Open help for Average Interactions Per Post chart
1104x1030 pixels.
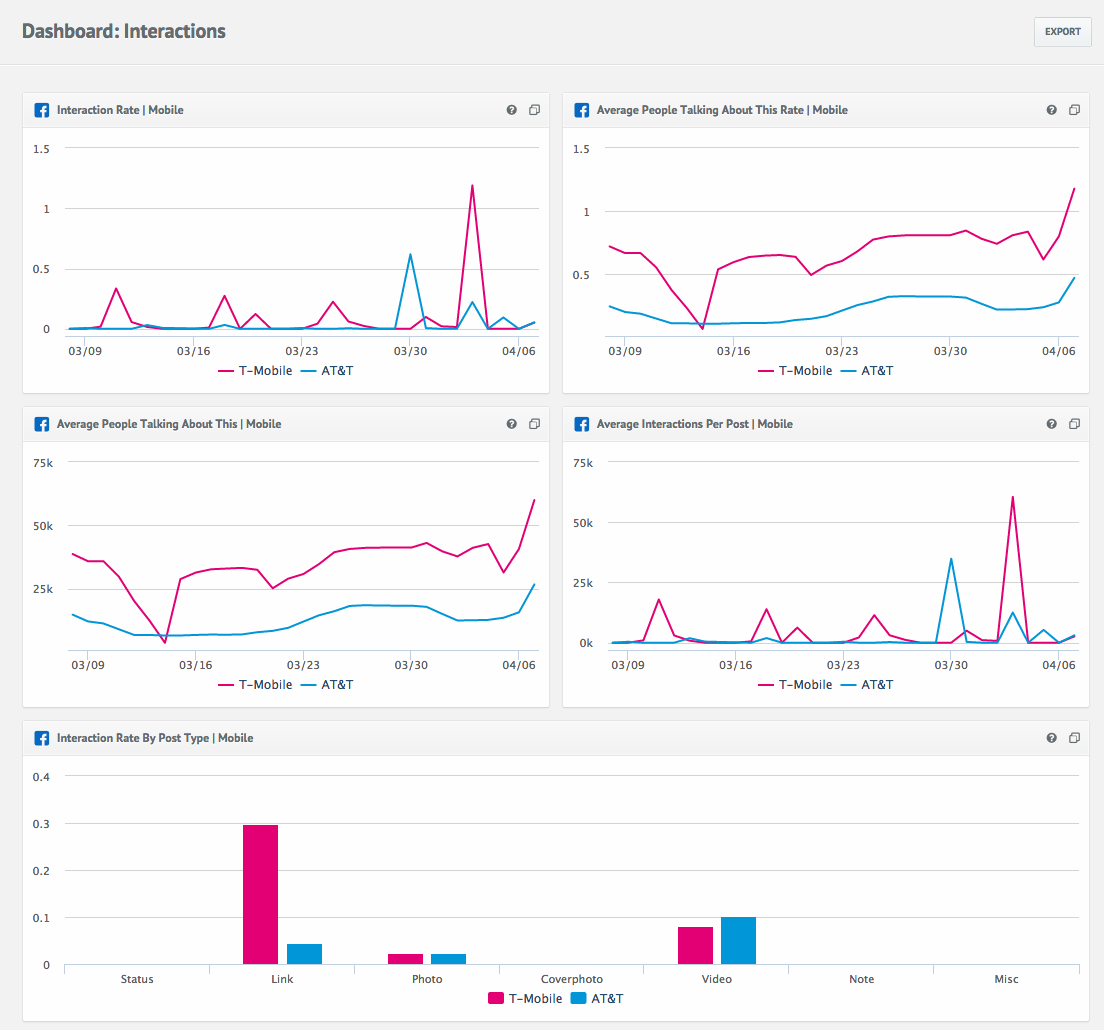coord(1051,424)
